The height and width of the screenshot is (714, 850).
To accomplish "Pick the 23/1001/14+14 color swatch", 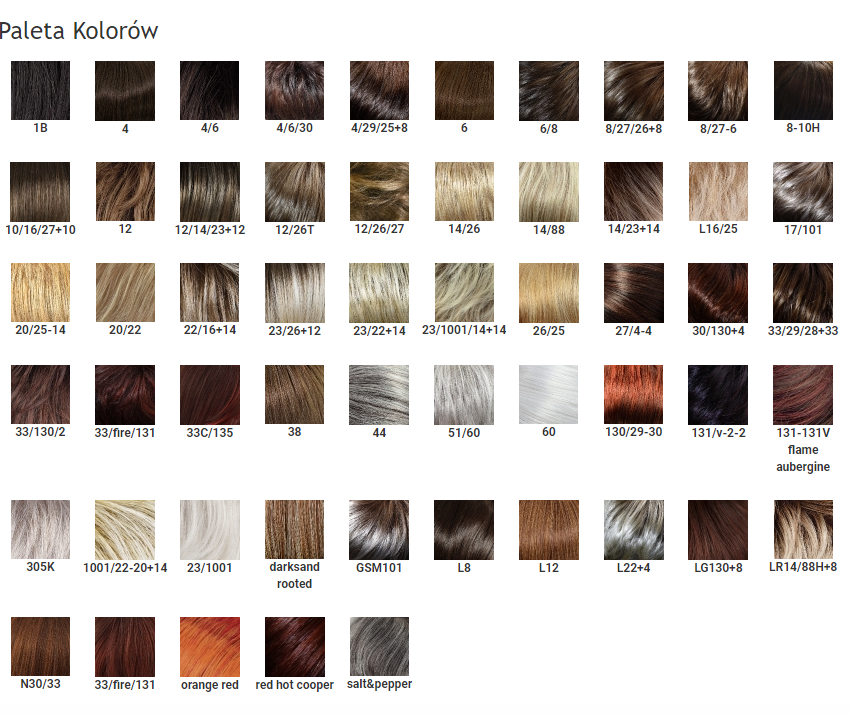I will 464,293.
